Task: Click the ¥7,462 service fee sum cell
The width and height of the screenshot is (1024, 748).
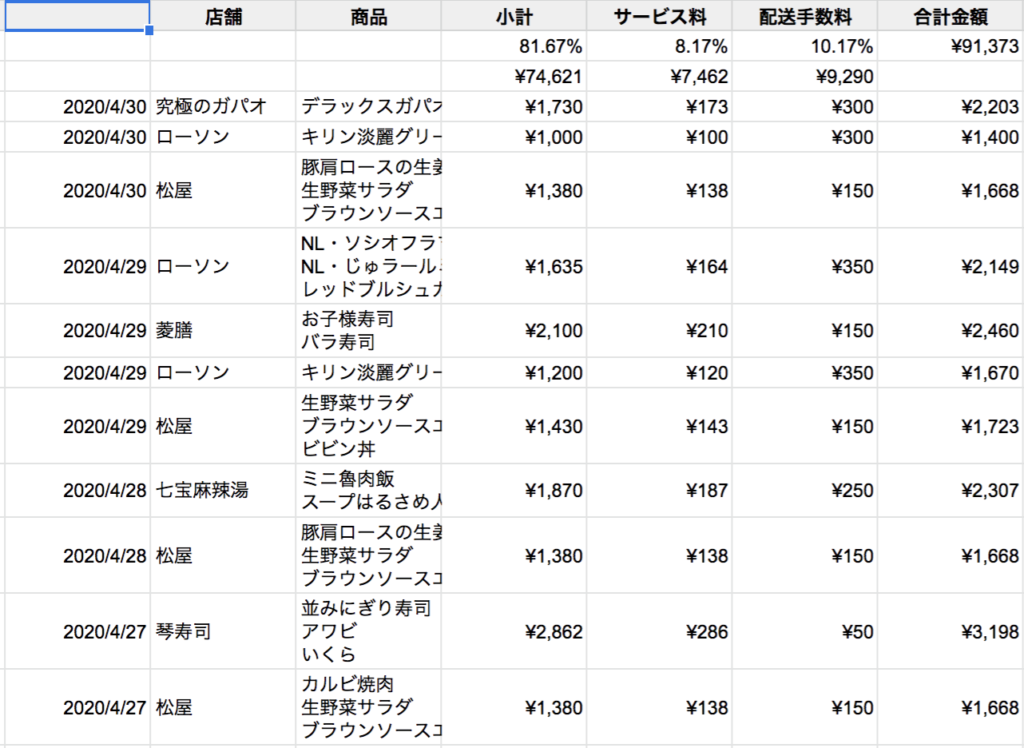Action: 659,76
